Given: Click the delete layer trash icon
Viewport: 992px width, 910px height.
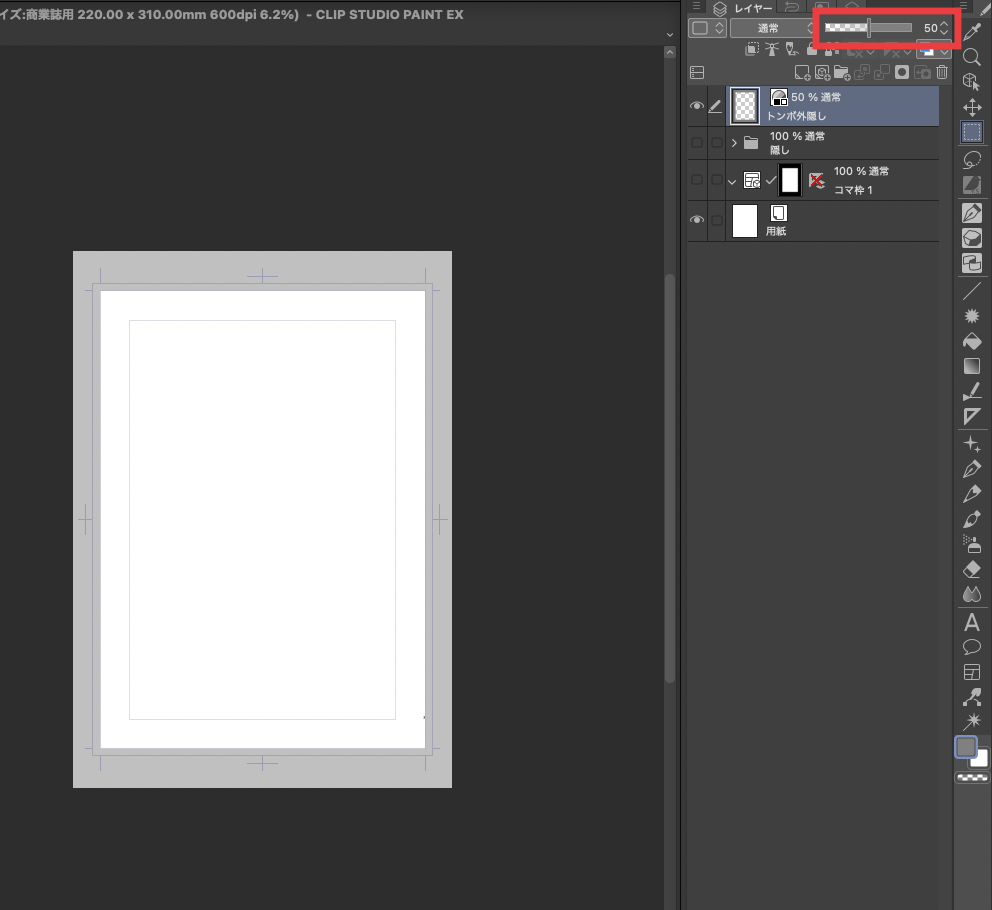Looking at the screenshot, I should [x=941, y=72].
